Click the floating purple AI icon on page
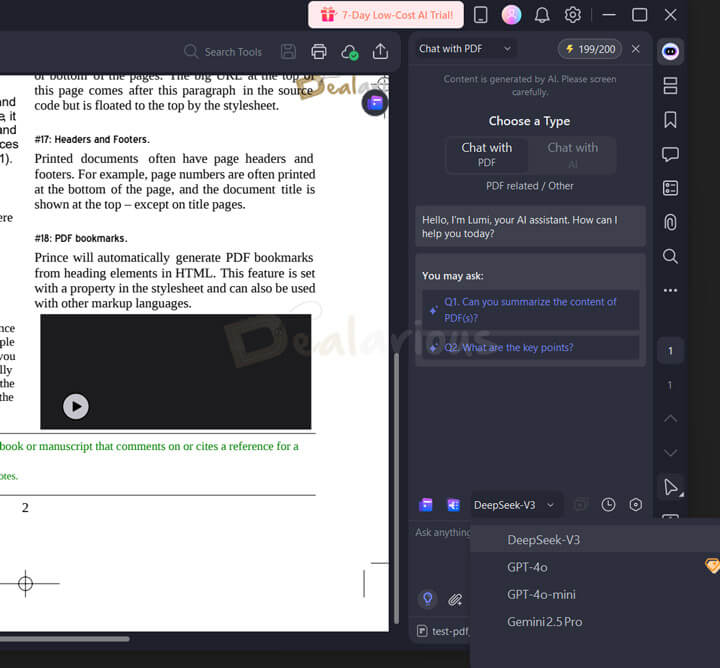 point(375,103)
